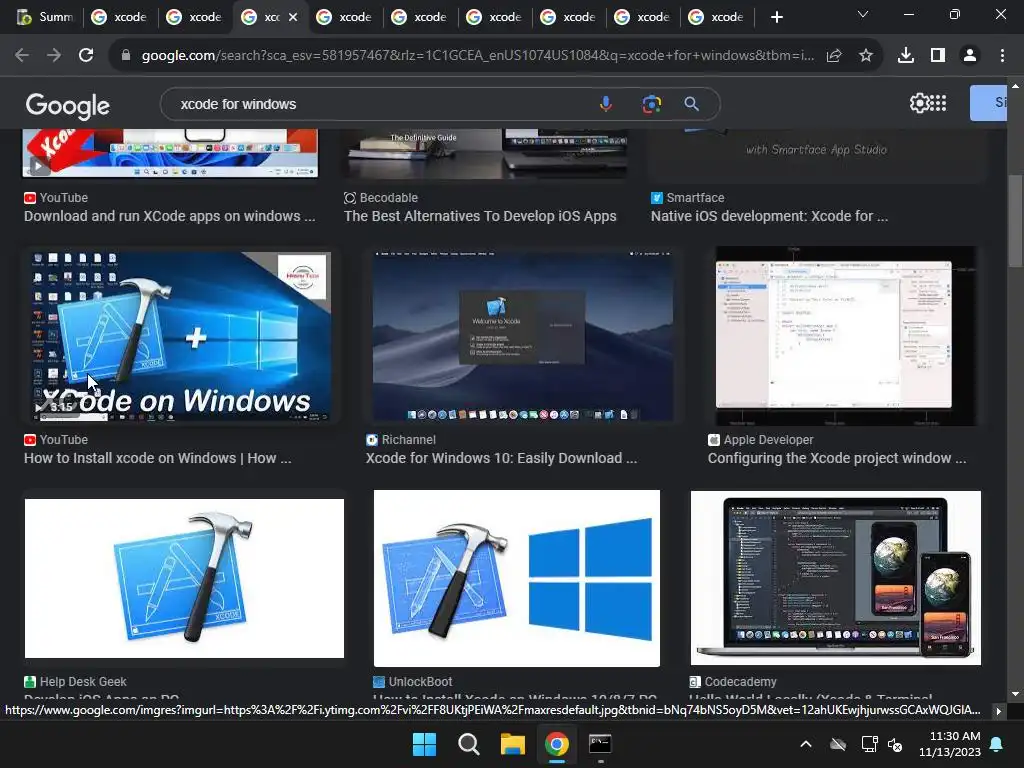Bookmark this page with the star icon

866,56
